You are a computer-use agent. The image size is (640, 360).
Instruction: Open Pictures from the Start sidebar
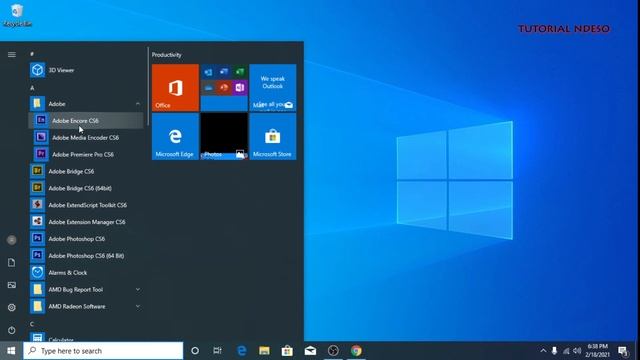pos(12,285)
